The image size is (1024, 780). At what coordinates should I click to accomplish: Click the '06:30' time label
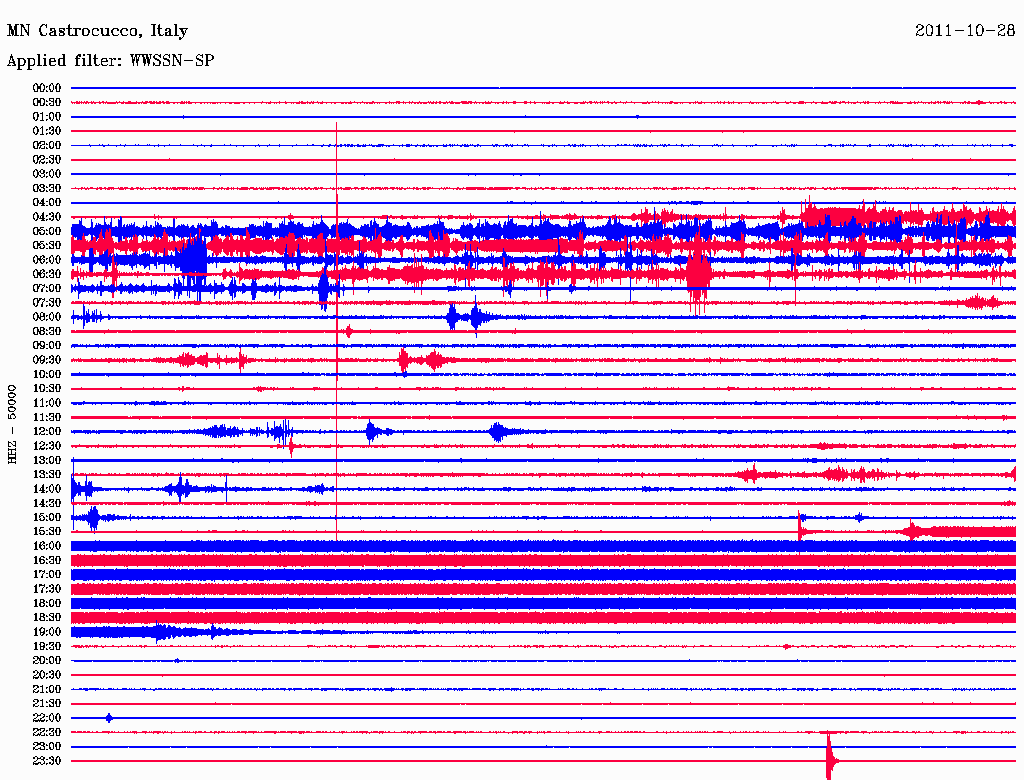[x=47, y=274]
